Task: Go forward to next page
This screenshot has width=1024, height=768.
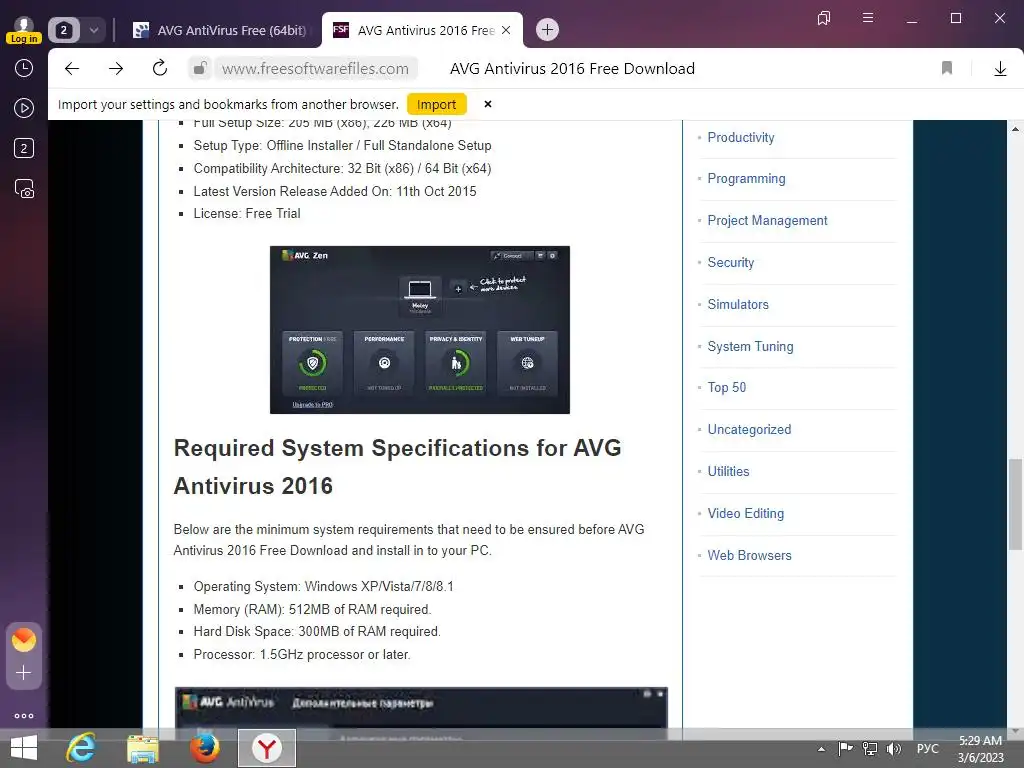Action: [x=116, y=69]
